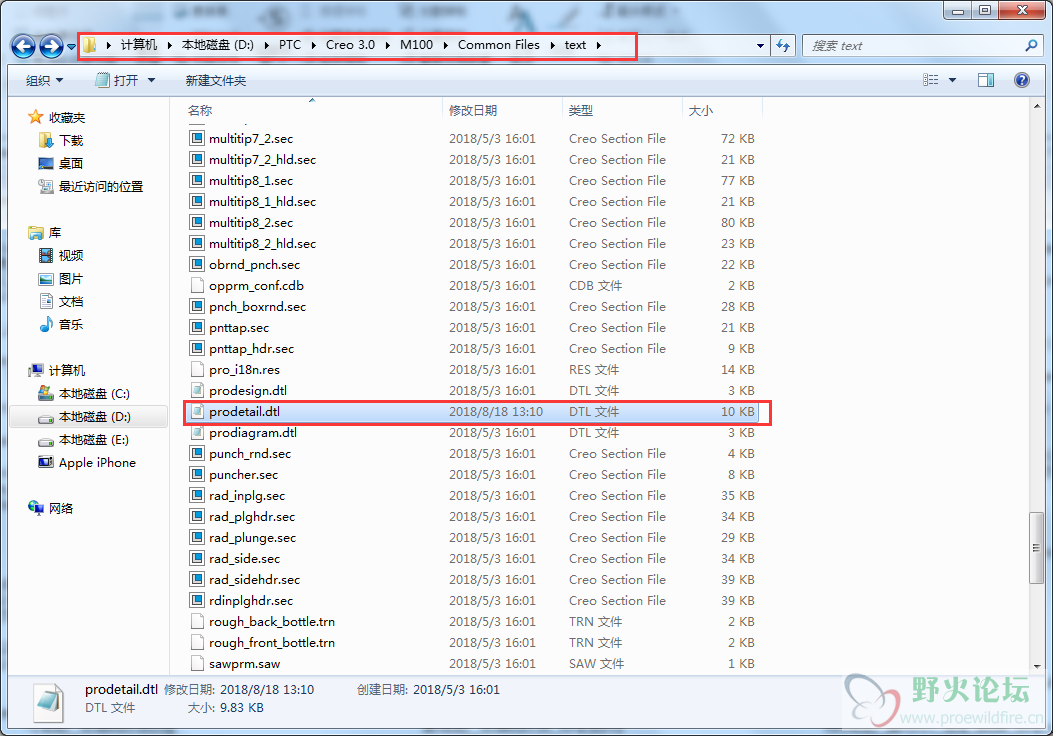This screenshot has width=1053, height=736.
Task: Open the 组织 menu
Action: point(44,81)
